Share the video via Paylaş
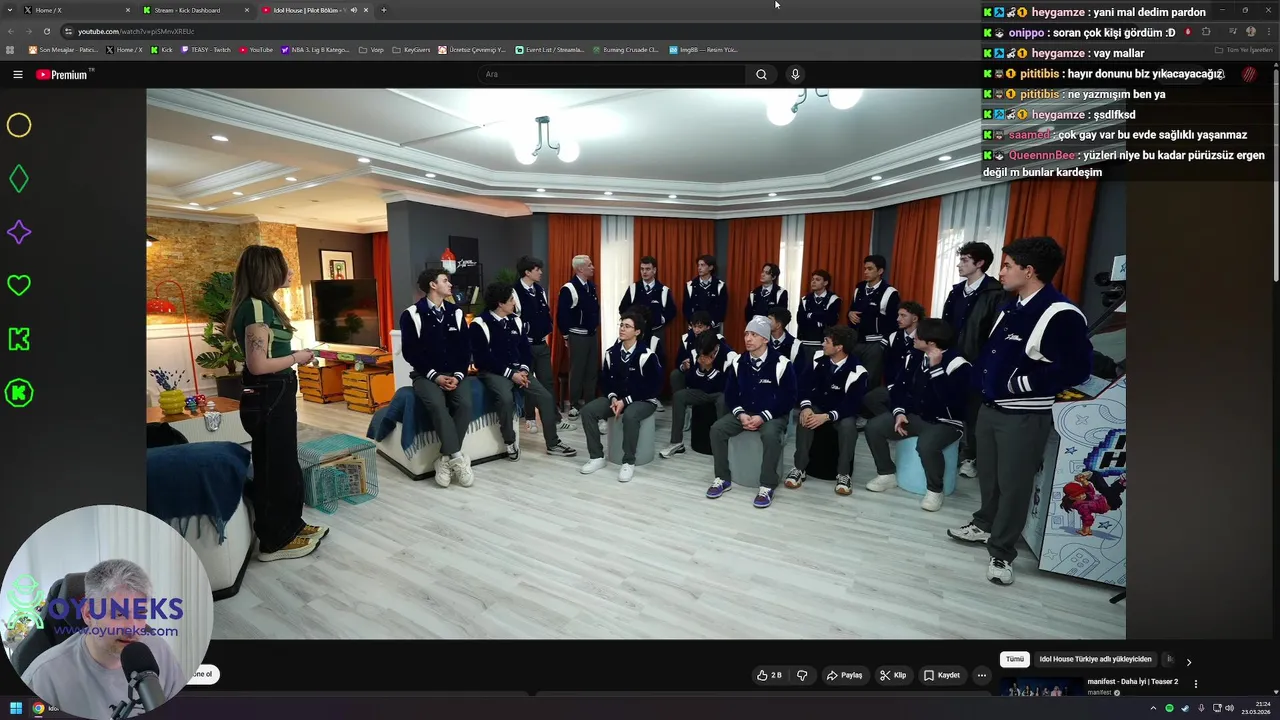Viewport: 1280px width, 720px height. coord(845,675)
